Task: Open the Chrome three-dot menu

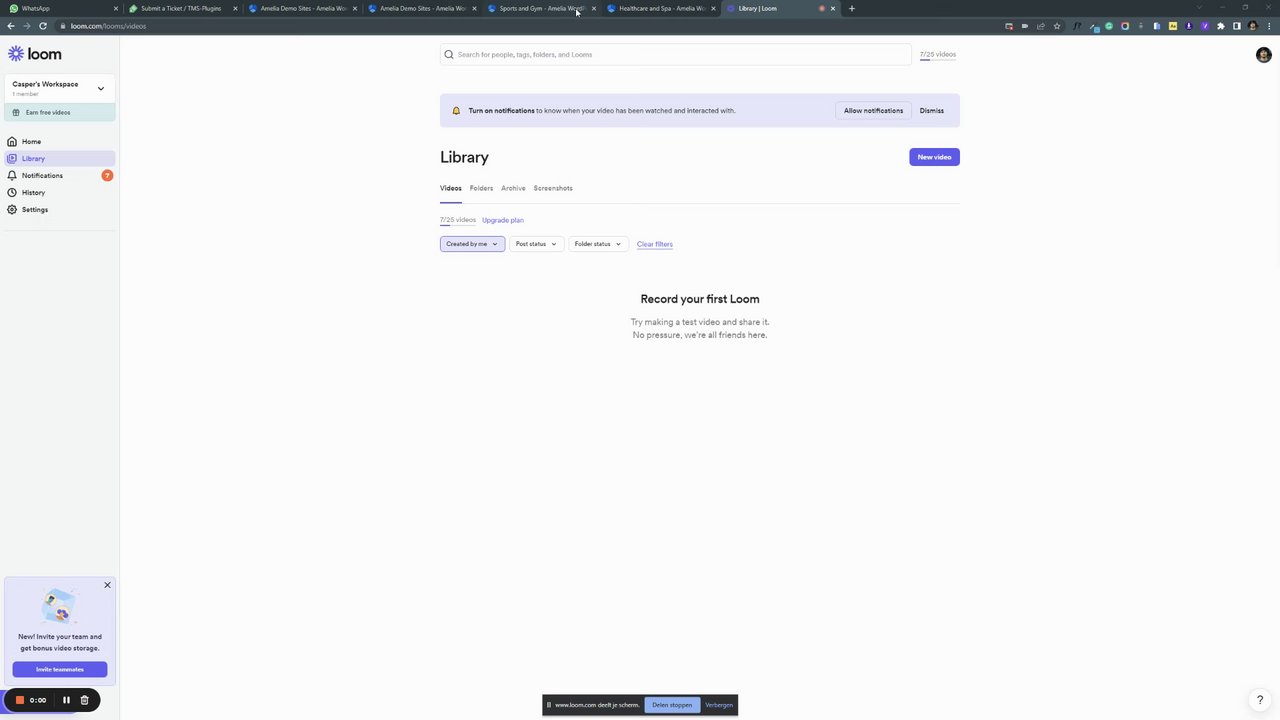Action: click(1269, 26)
